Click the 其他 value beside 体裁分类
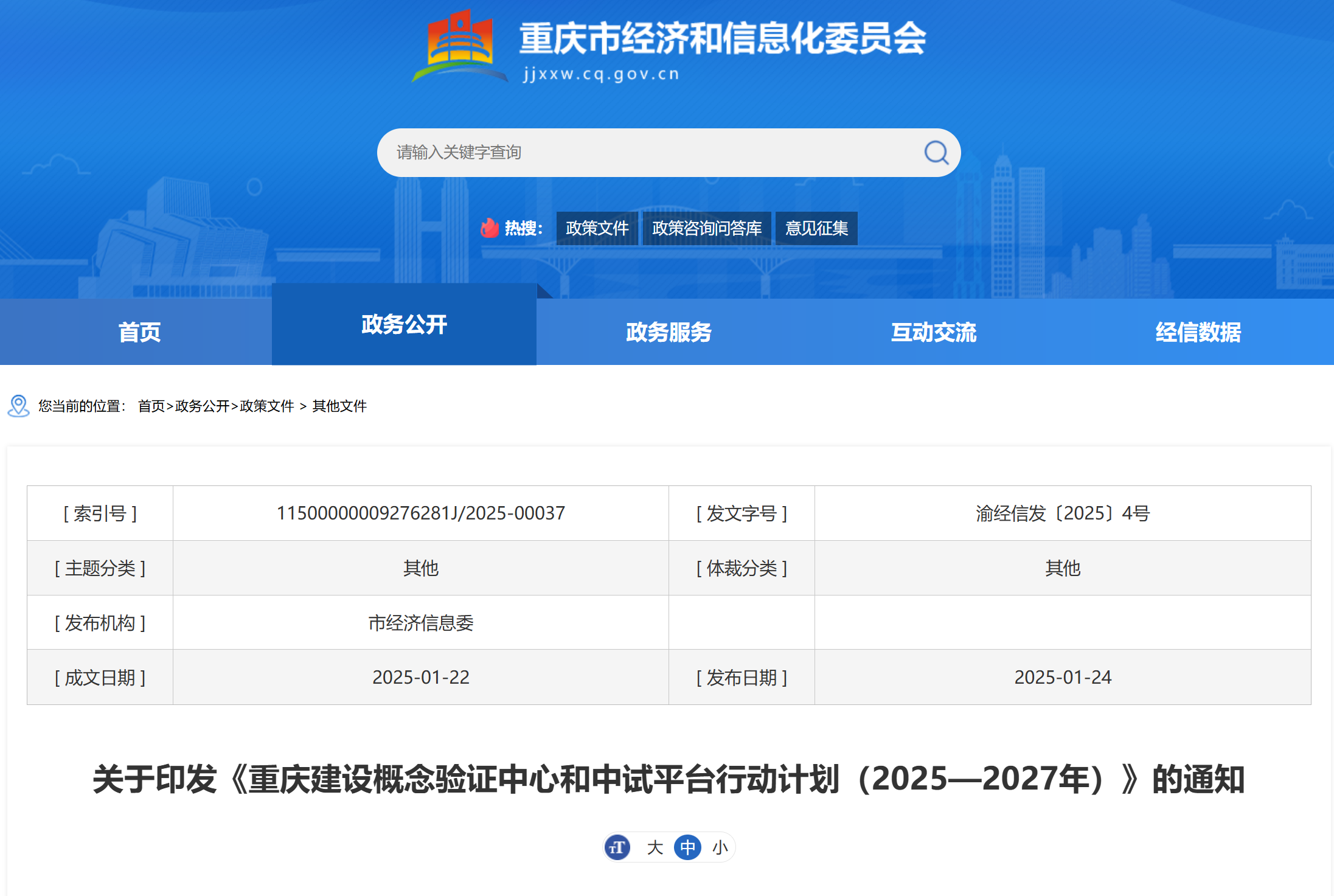This screenshot has width=1334, height=896. click(1063, 568)
